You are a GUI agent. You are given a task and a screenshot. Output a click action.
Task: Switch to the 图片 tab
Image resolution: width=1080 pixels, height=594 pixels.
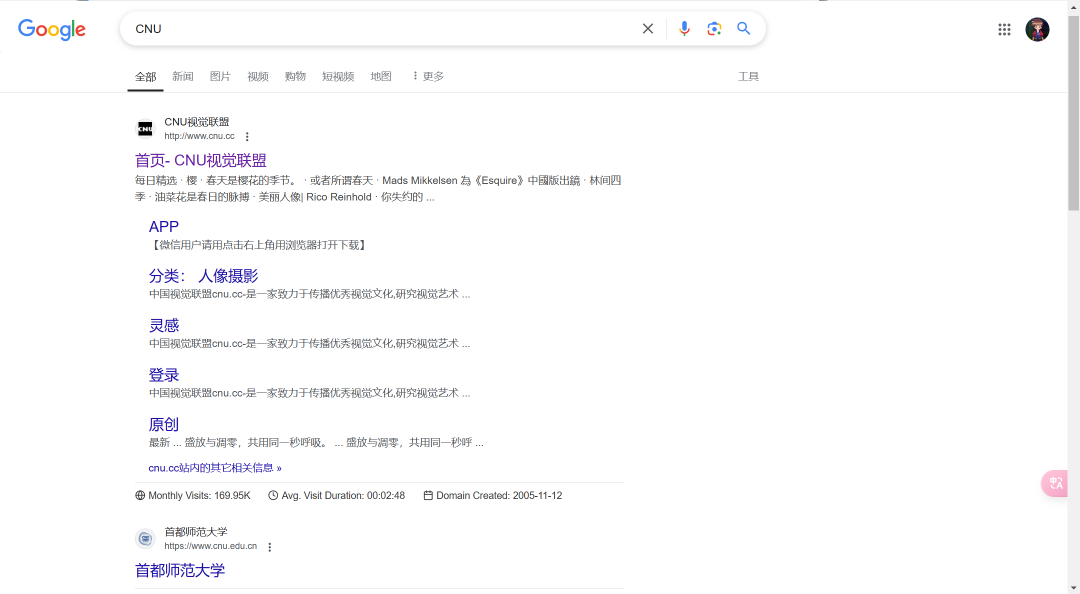(x=220, y=76)
